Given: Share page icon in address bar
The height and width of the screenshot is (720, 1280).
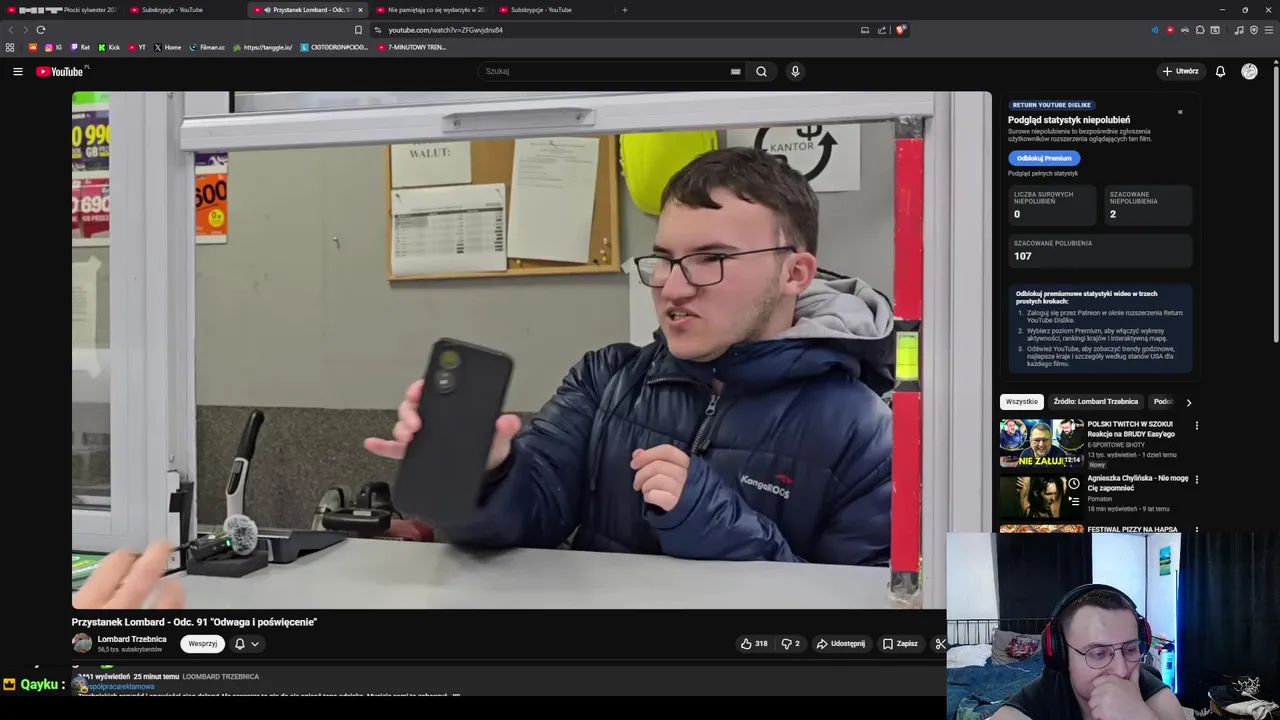Looking at the screenshot, I should point(882,30).
